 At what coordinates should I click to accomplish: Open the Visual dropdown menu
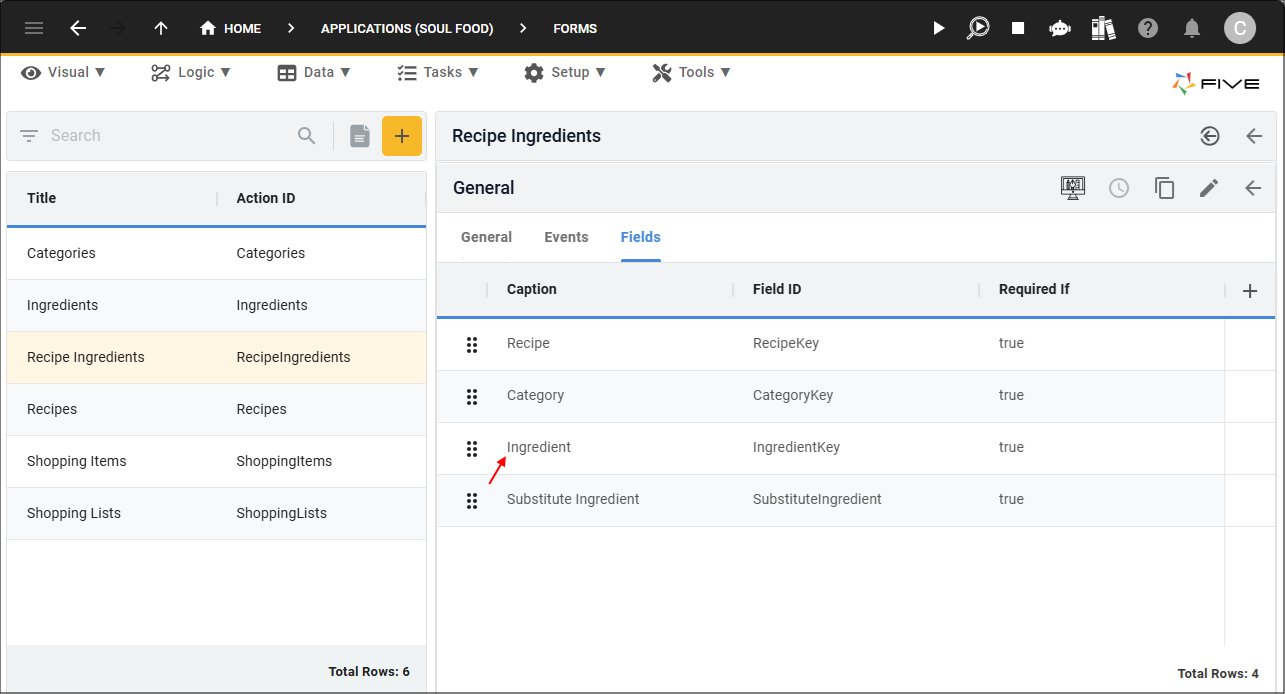(x=64, y=72)
